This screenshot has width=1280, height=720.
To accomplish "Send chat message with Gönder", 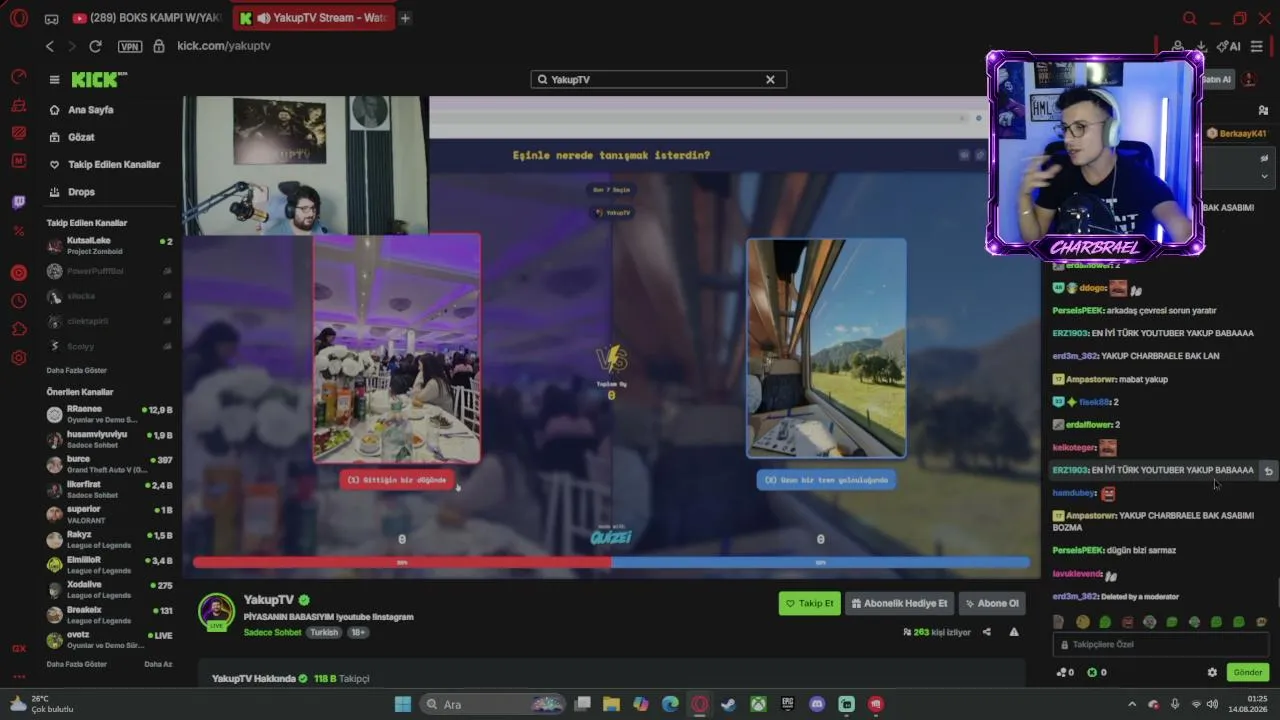I will (x=1248, y=672).
